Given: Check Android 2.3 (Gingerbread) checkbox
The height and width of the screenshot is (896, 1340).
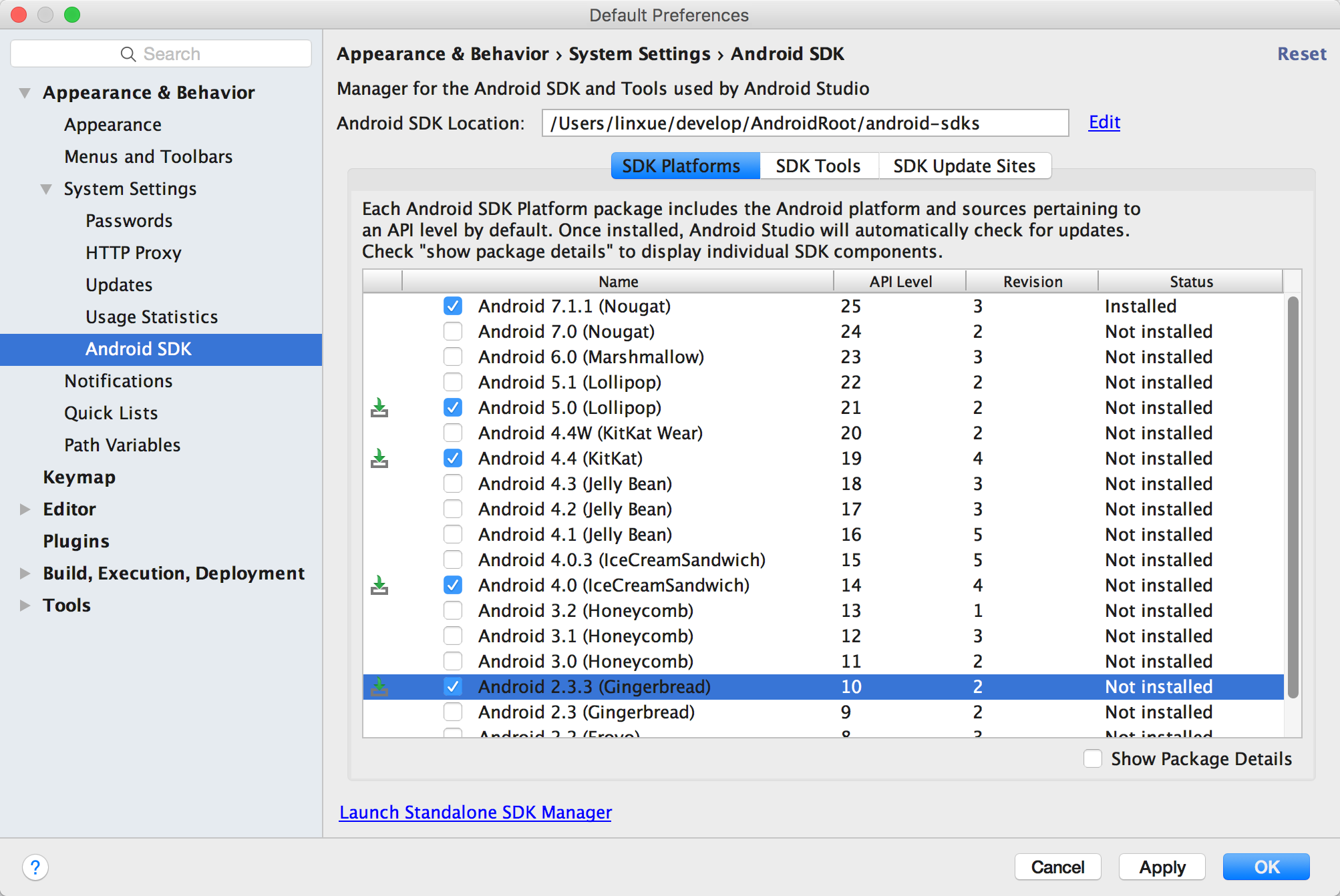Looking at the screenshot, I should [453, 712].
